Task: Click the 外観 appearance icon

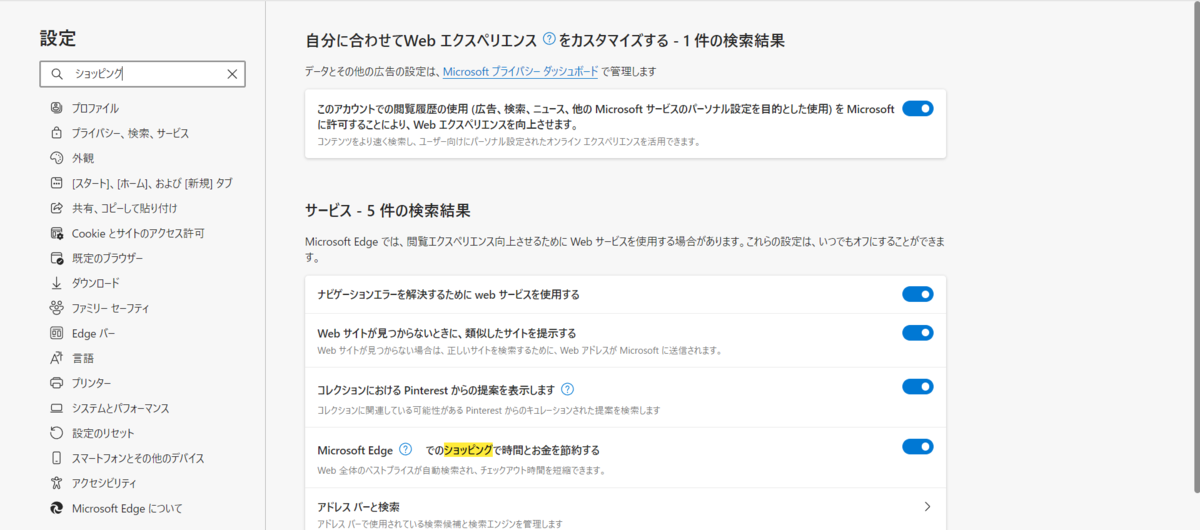Action: (x=56, y=158)
